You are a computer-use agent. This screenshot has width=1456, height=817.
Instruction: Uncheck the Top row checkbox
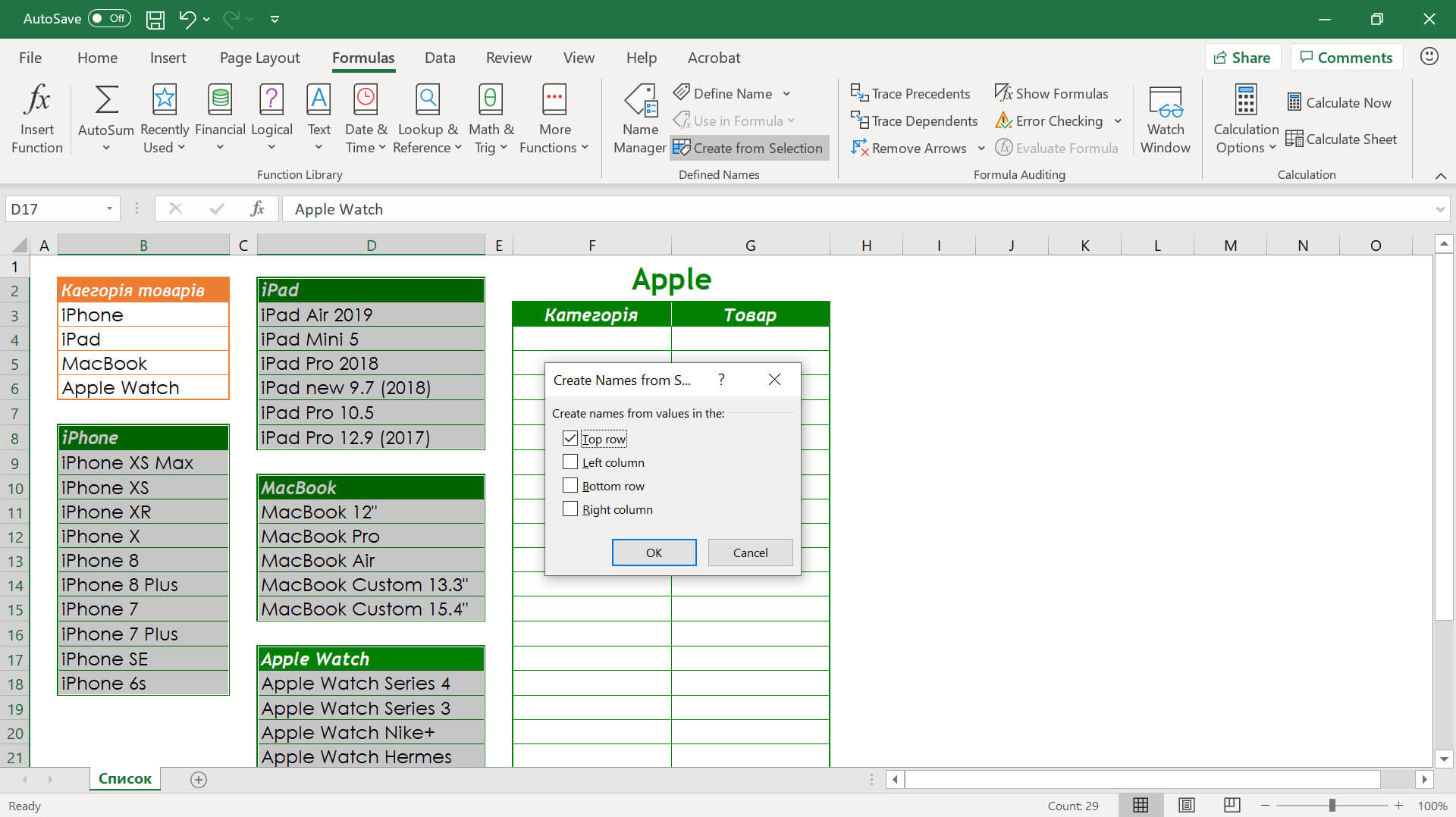(570, 439)
